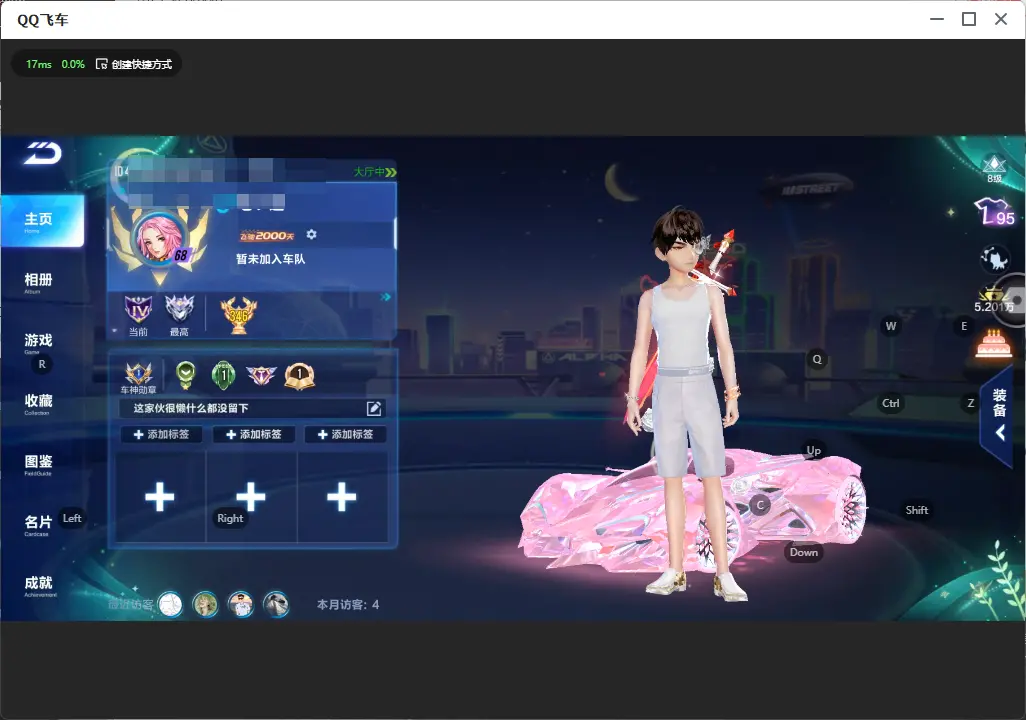Image resolution: width=1026 pixels, height=720 pixels.
Task: Go to the 收藏 collection tab
Action: point(38,403)
